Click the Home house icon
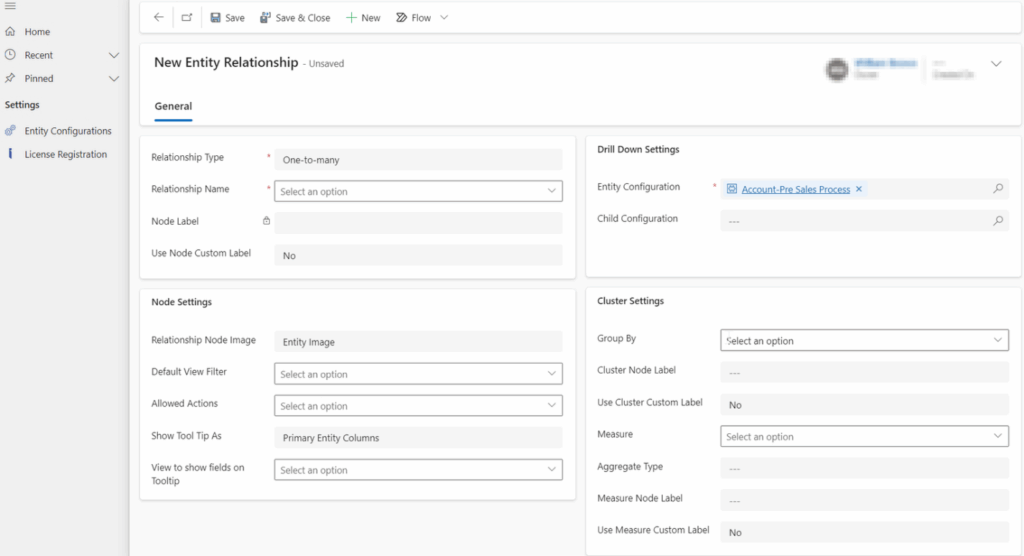This screenshot has width=1024, height=556. (10, 31)
